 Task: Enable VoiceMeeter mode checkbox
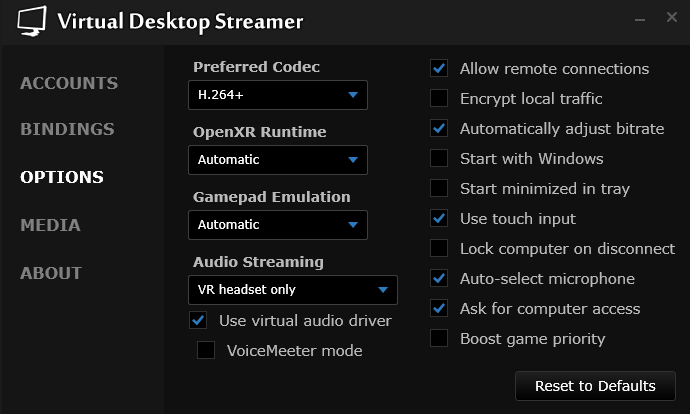click(206, 350)
